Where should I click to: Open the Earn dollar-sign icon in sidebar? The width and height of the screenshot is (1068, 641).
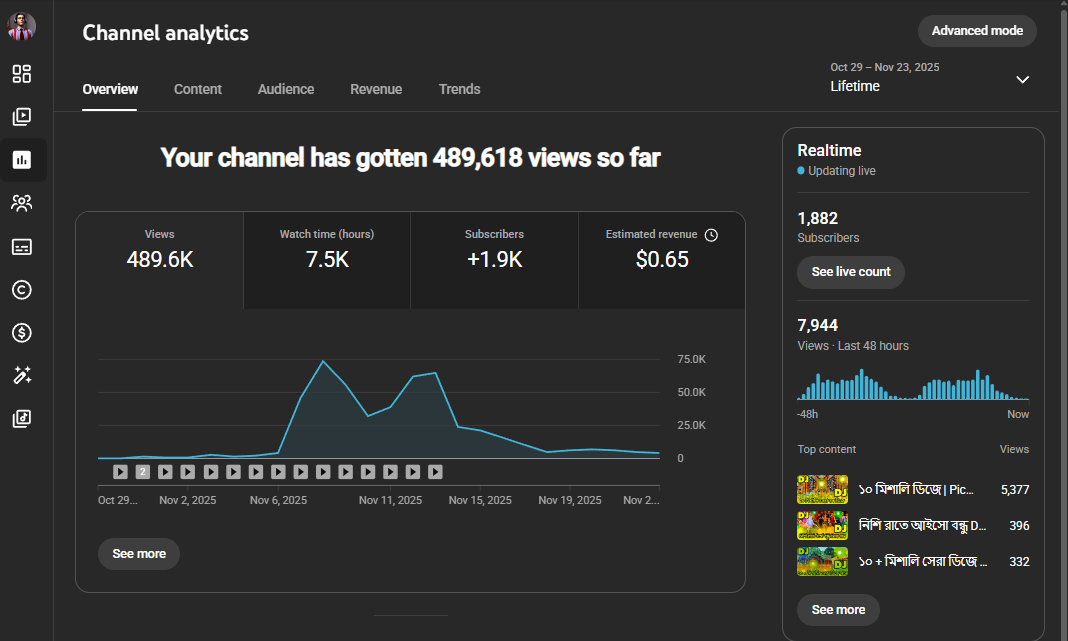pos(22,333)
